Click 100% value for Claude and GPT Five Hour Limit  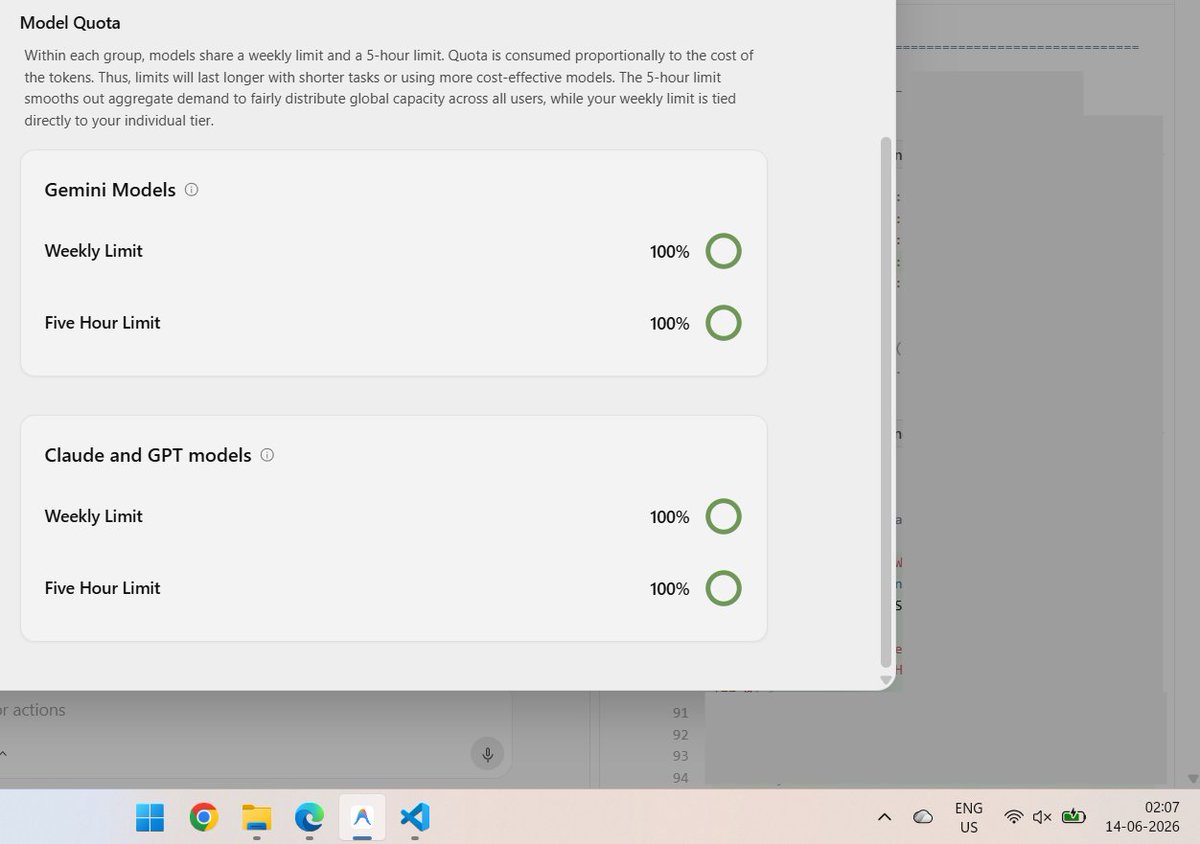point(670,589)
